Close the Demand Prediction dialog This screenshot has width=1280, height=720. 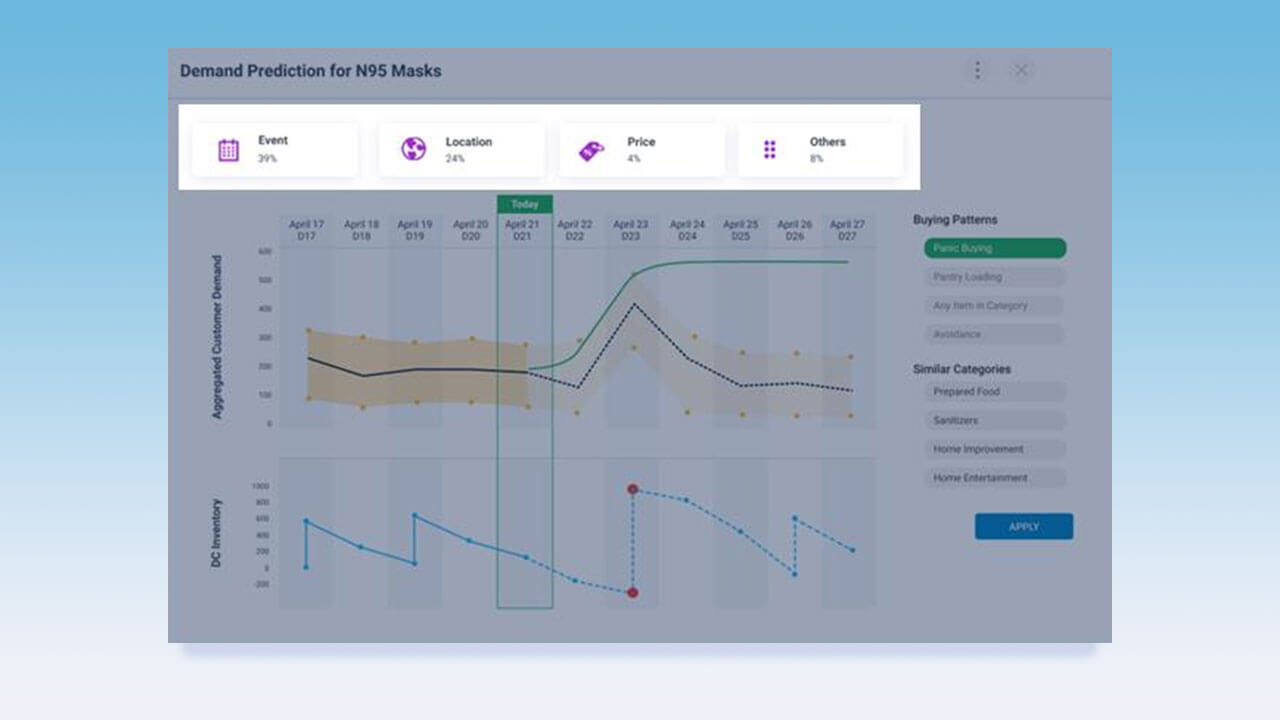[1021, 70]
